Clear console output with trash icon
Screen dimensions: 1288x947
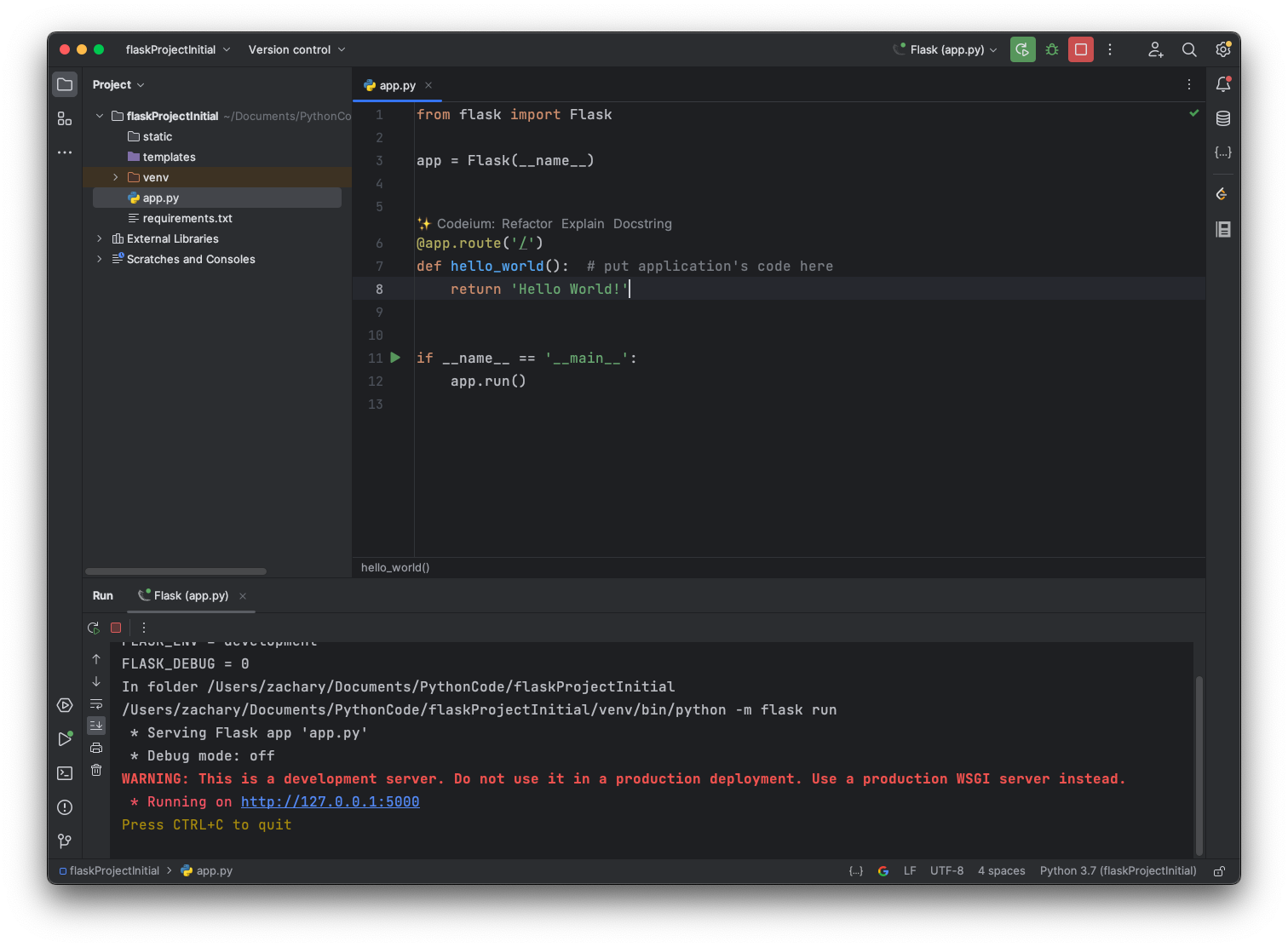point(96,770)
